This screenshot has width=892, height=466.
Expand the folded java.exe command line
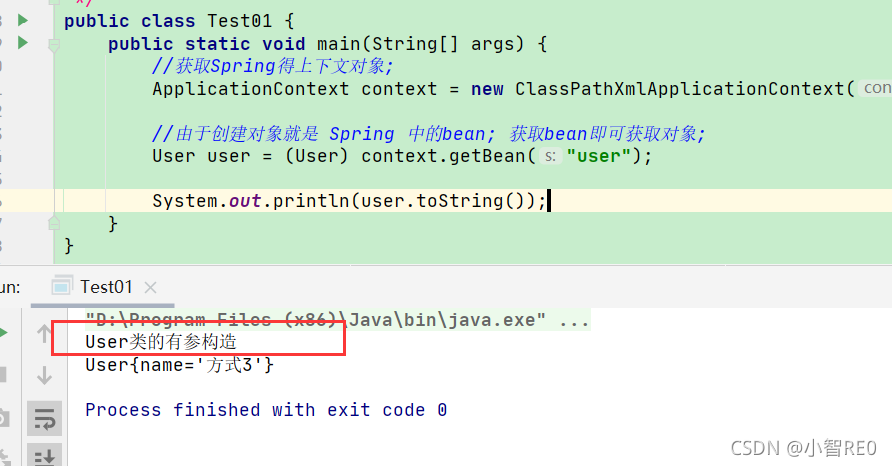click(574, 320)
